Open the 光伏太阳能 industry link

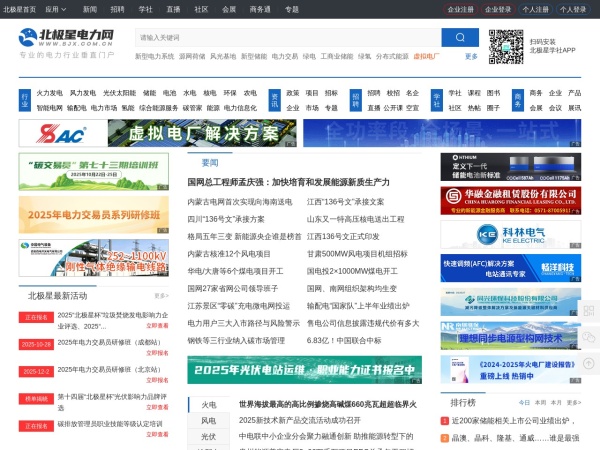coord(119,93)
